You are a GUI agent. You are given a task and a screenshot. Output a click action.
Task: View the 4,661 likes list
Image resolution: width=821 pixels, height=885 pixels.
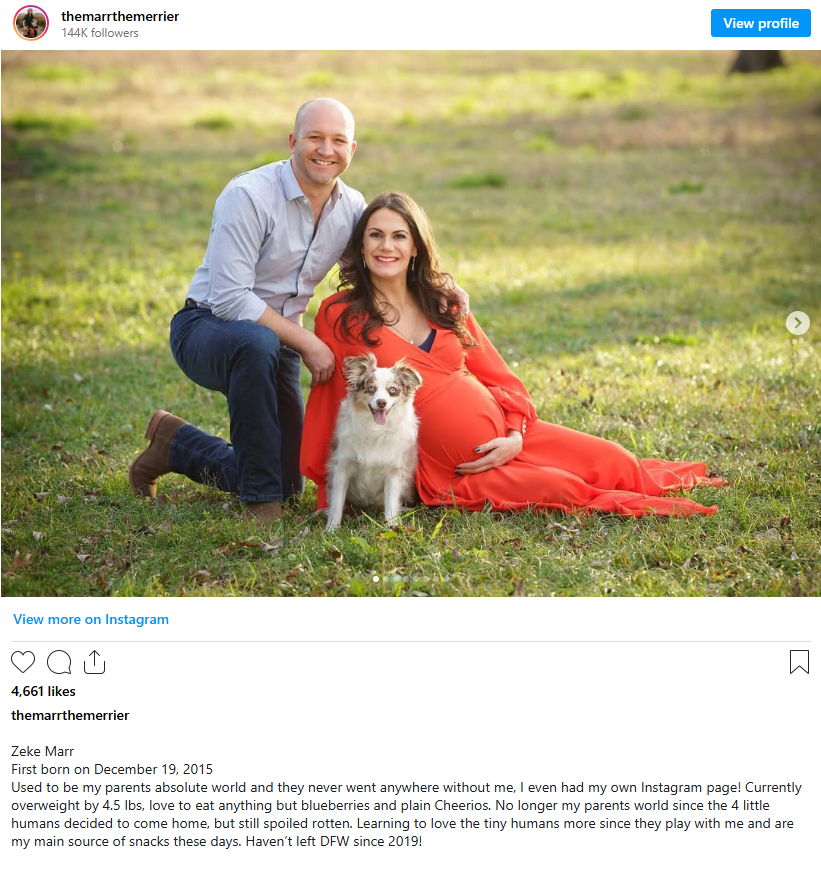(x=43, y=691)
